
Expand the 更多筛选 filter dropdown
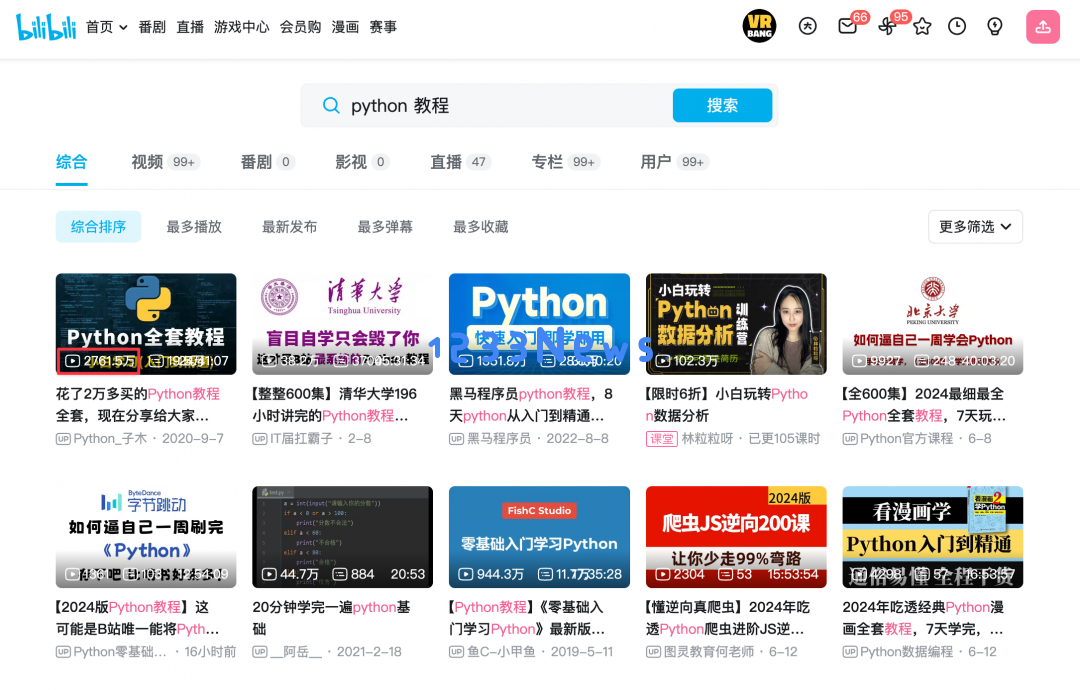(975, 227)
